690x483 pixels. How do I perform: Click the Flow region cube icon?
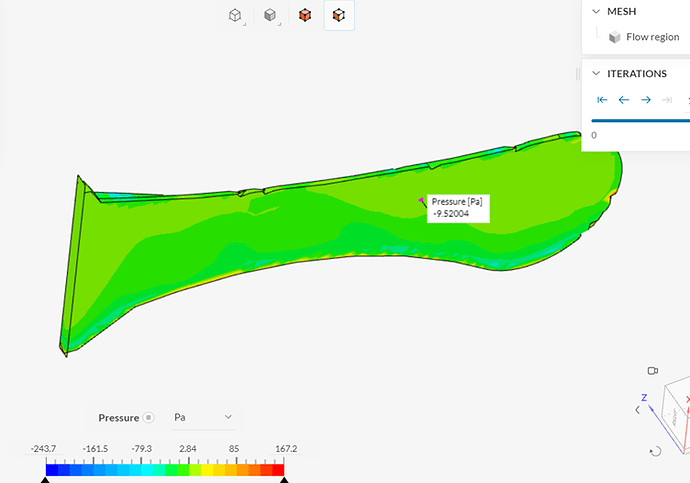point(614,37)
